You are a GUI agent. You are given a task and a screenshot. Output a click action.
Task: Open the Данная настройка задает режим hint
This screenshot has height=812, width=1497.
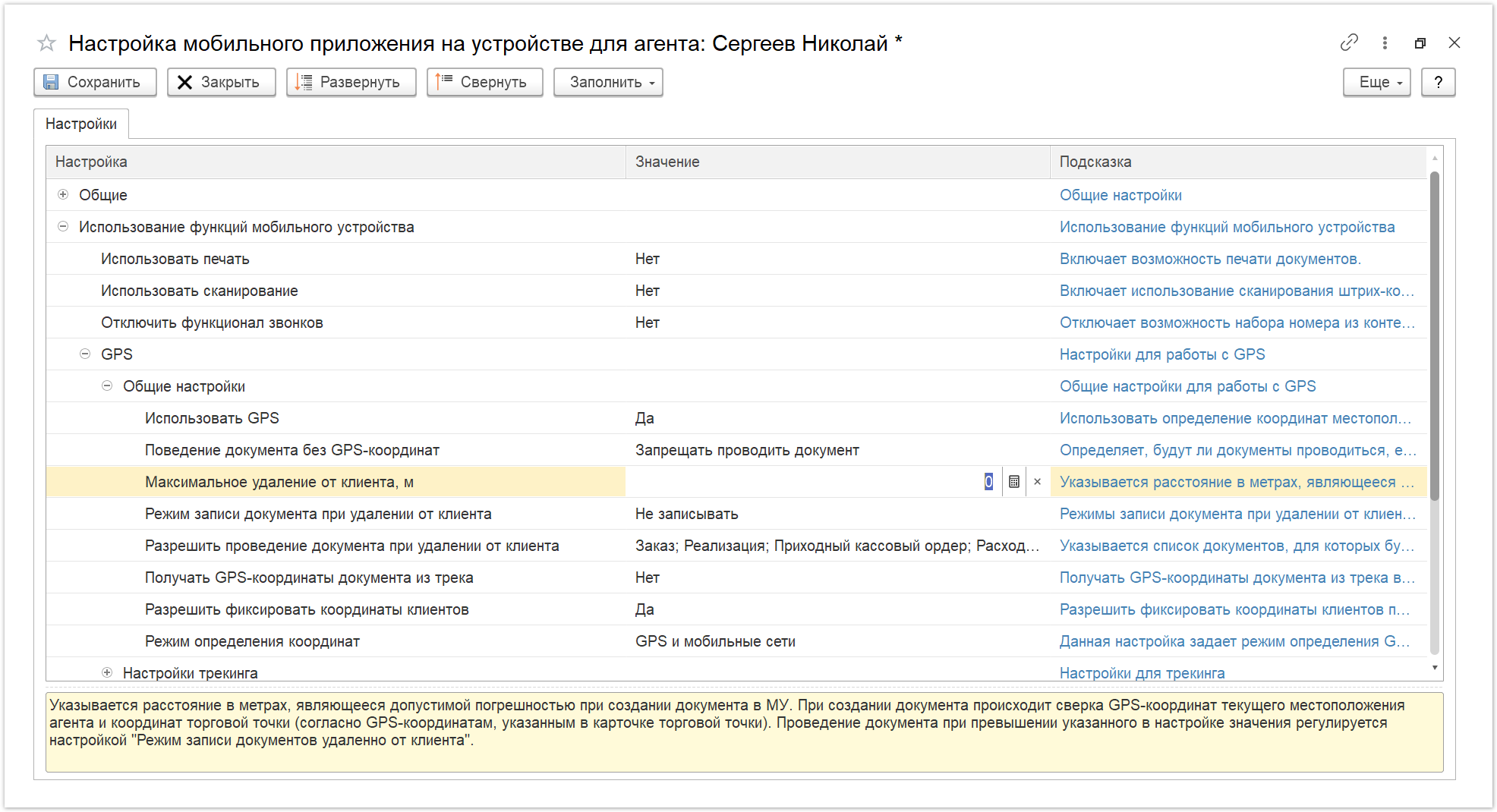point(1235,641)
